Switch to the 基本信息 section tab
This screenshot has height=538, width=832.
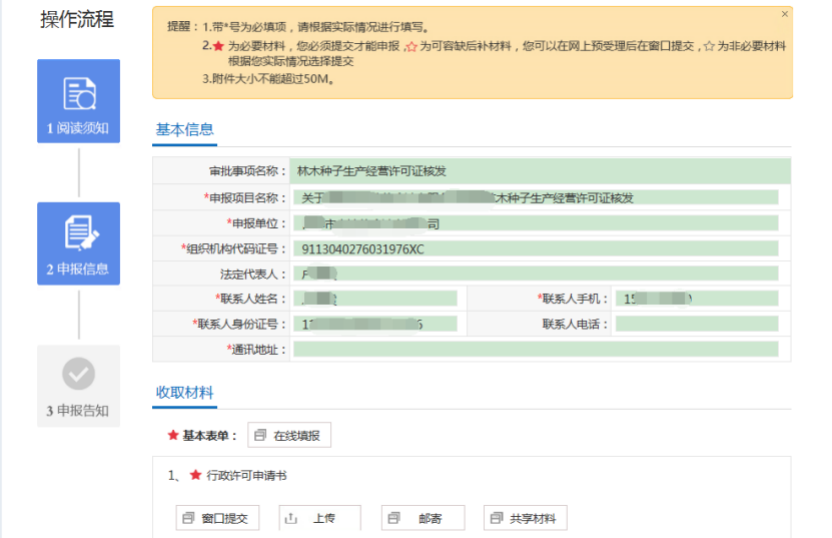coord(183,129)
